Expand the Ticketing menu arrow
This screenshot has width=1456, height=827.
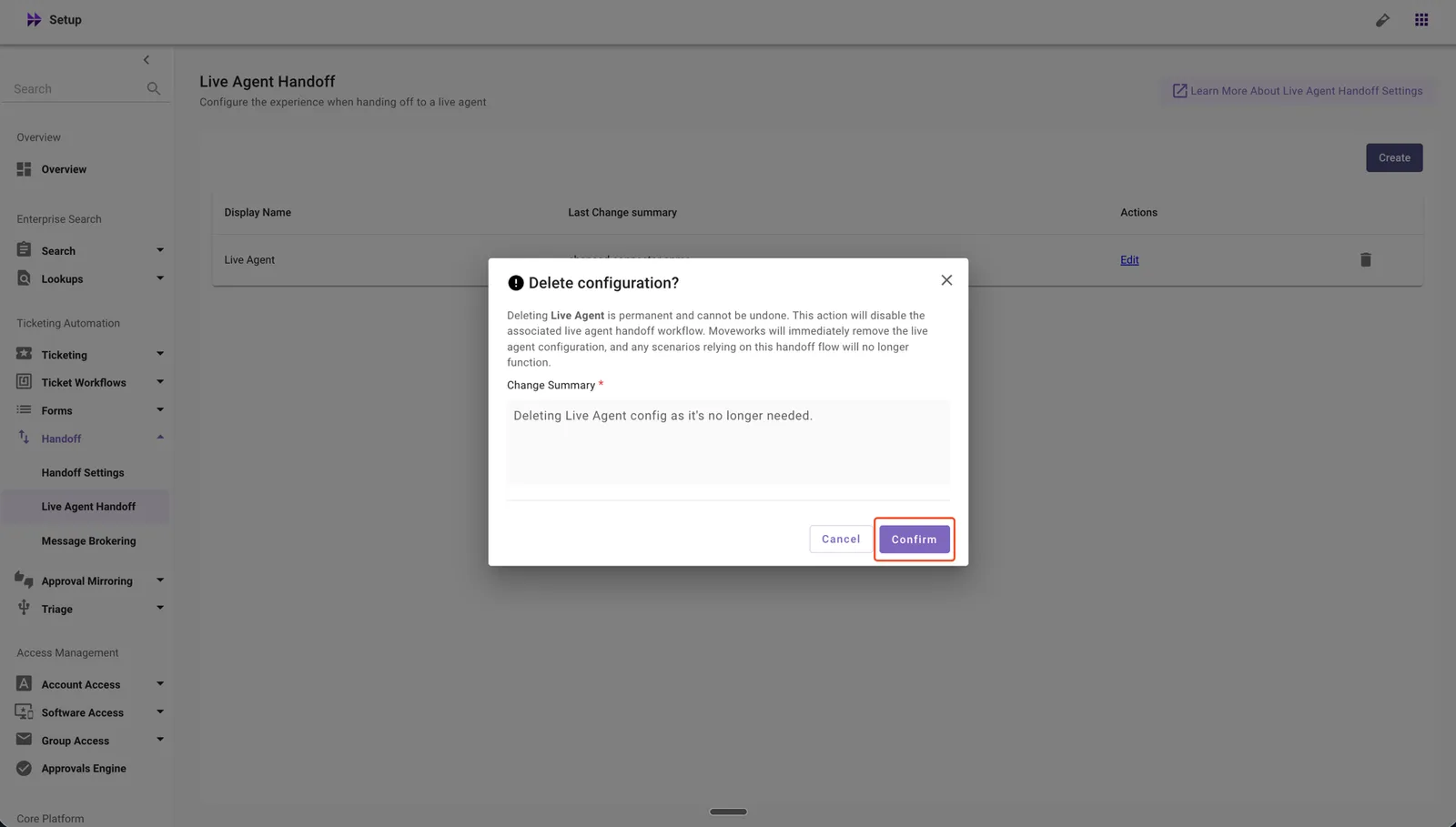point(160,354)
